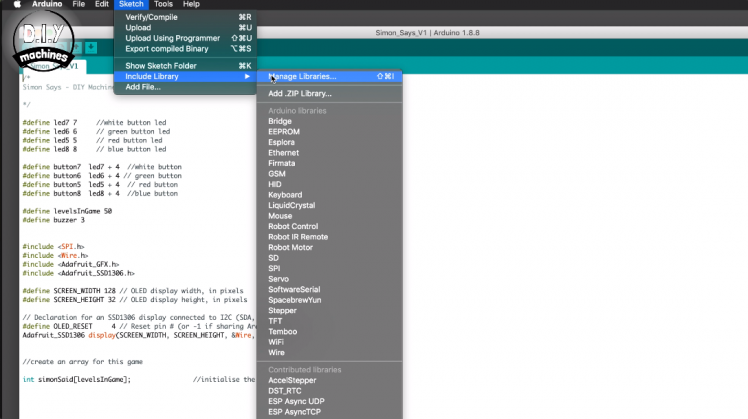Expand the Include Library submenu arrow
Screen dimensions: 748x419
pos(247,76)
